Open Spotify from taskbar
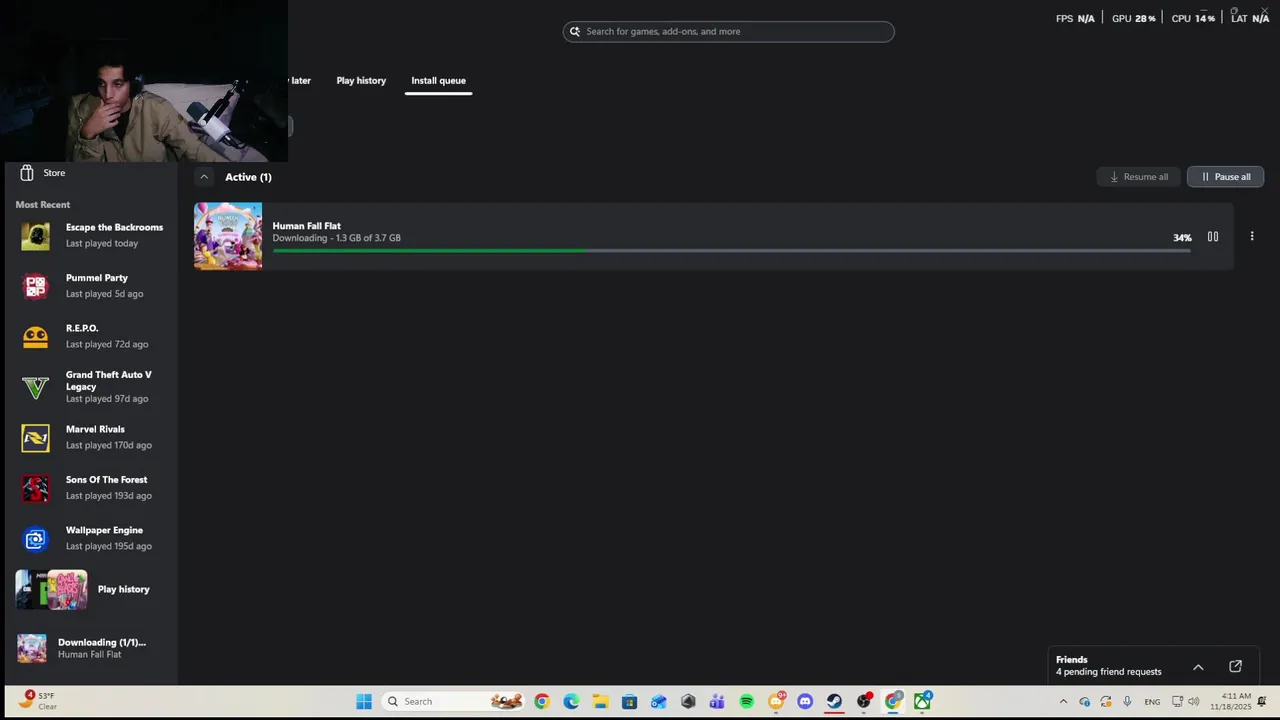Screen dimensions: 1280x720 pos(746,701)
